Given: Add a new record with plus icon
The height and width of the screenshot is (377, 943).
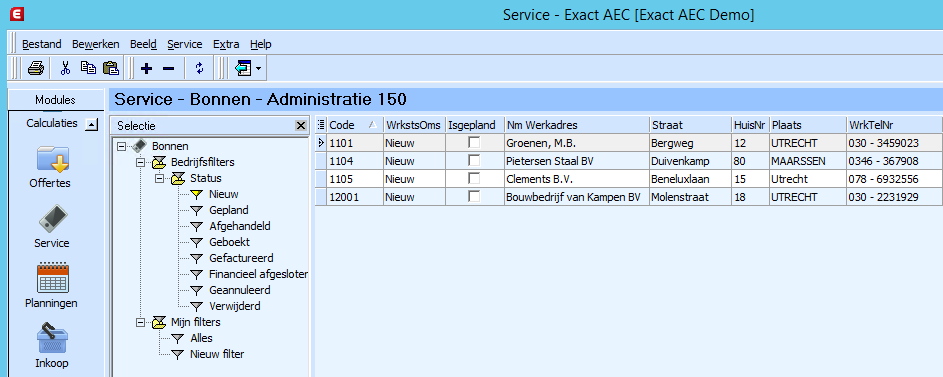Looking at the screenshot, I should click(x=146, y=69).
